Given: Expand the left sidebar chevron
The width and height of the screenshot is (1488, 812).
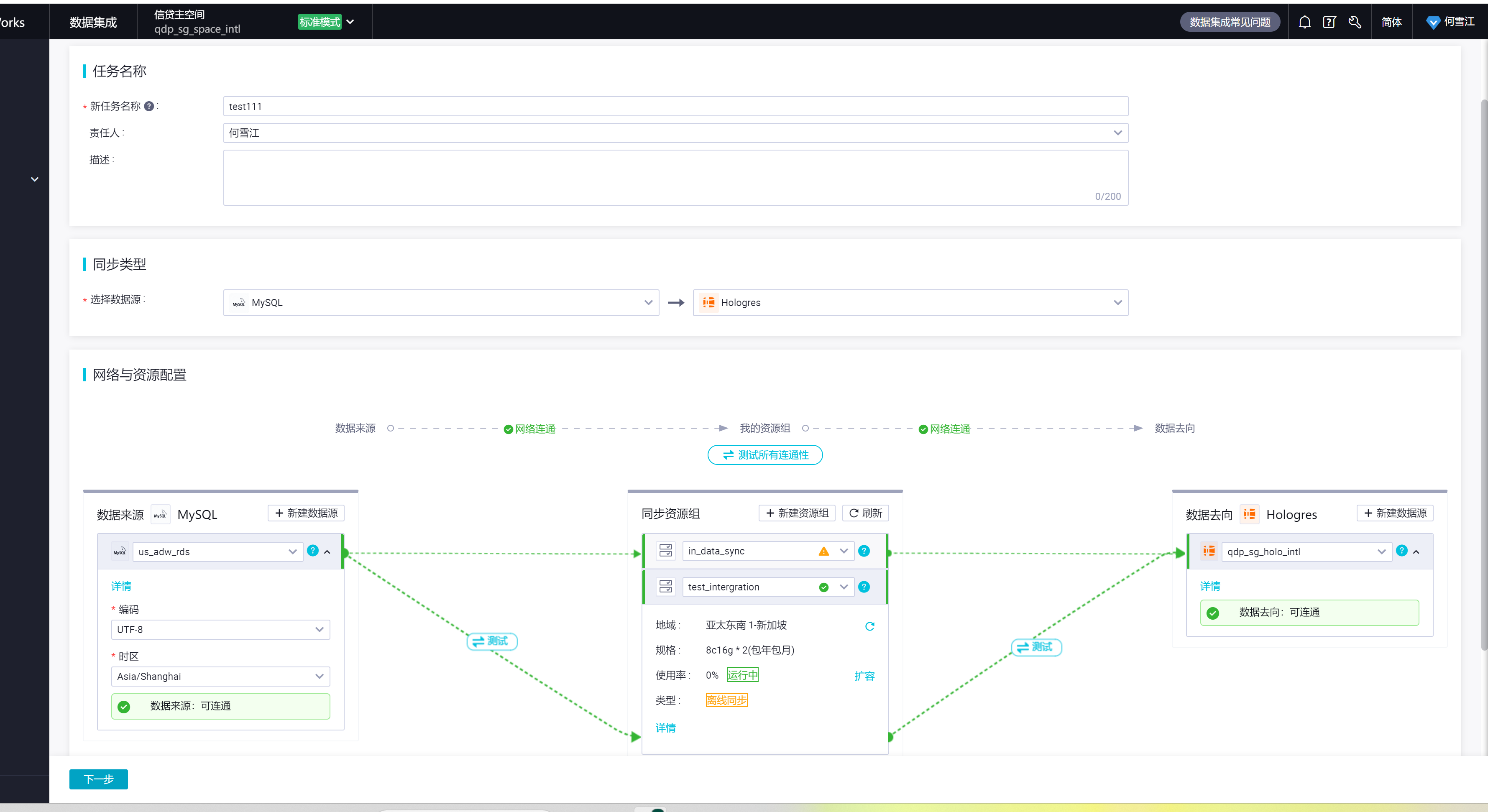Looking at the screenshot, I should pos(35,179).
